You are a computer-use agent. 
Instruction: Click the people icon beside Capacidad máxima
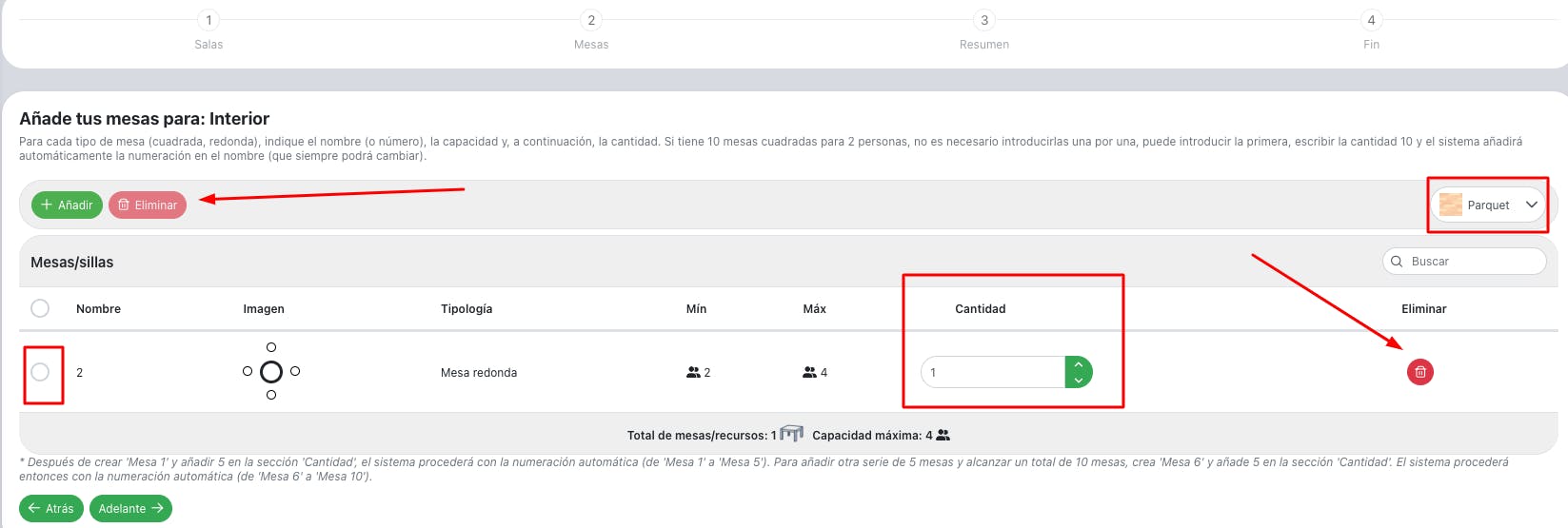(943, 435)
